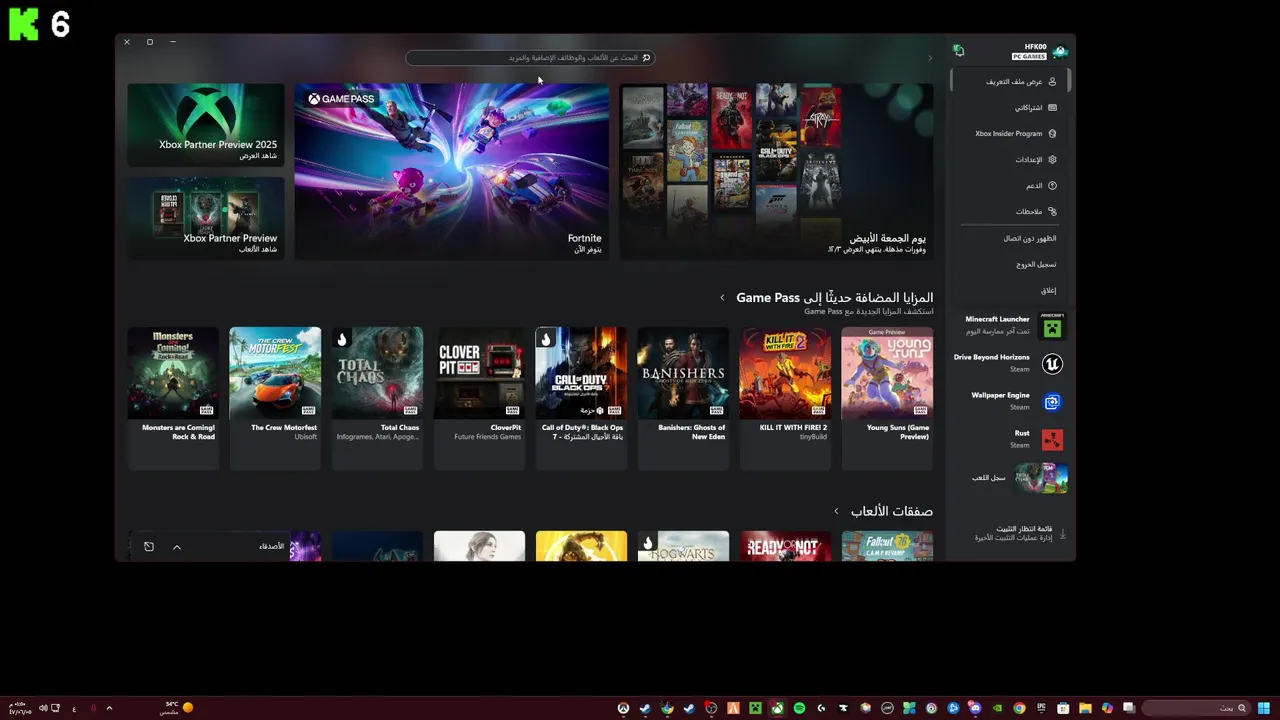Open the weather widget showing 34°C
1280x720 pixels.
[176, 708]
